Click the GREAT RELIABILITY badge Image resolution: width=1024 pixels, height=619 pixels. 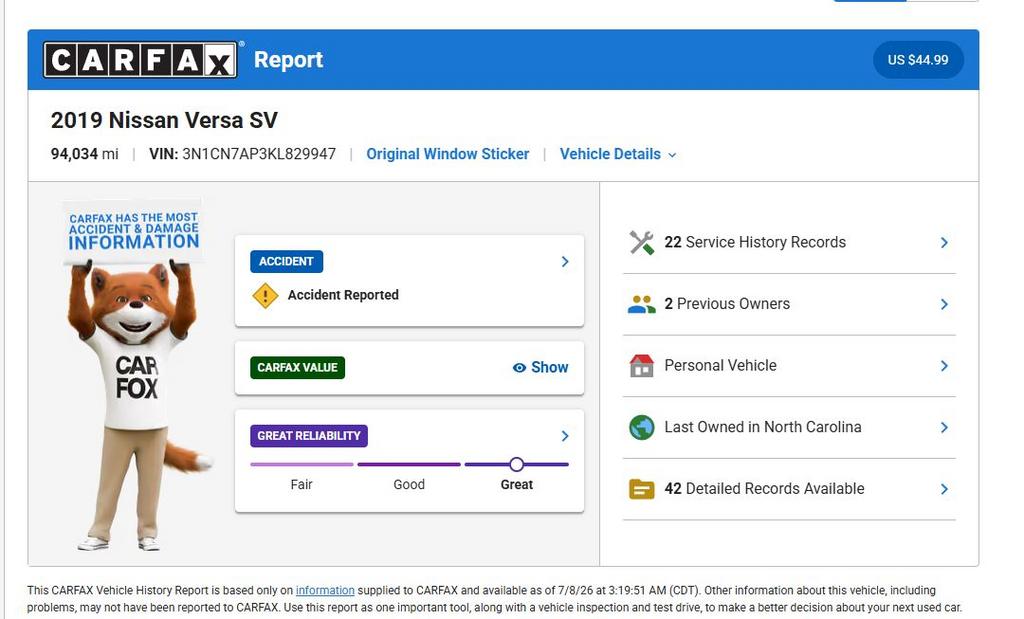pos(308,436)
